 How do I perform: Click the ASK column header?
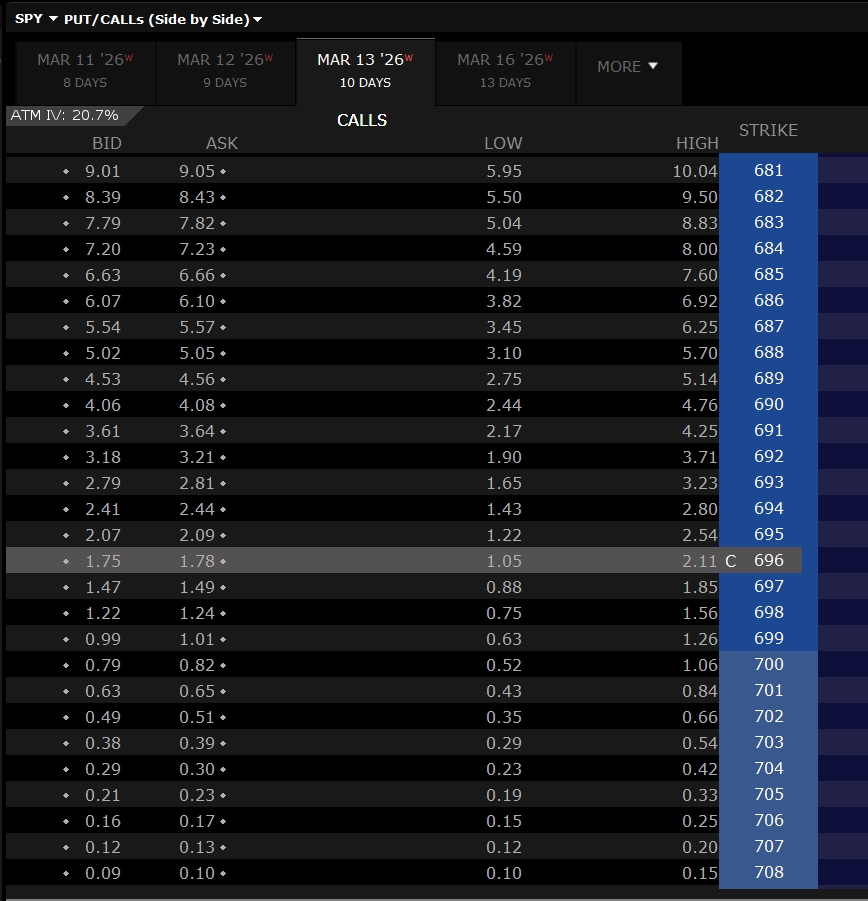coord(221,143)
